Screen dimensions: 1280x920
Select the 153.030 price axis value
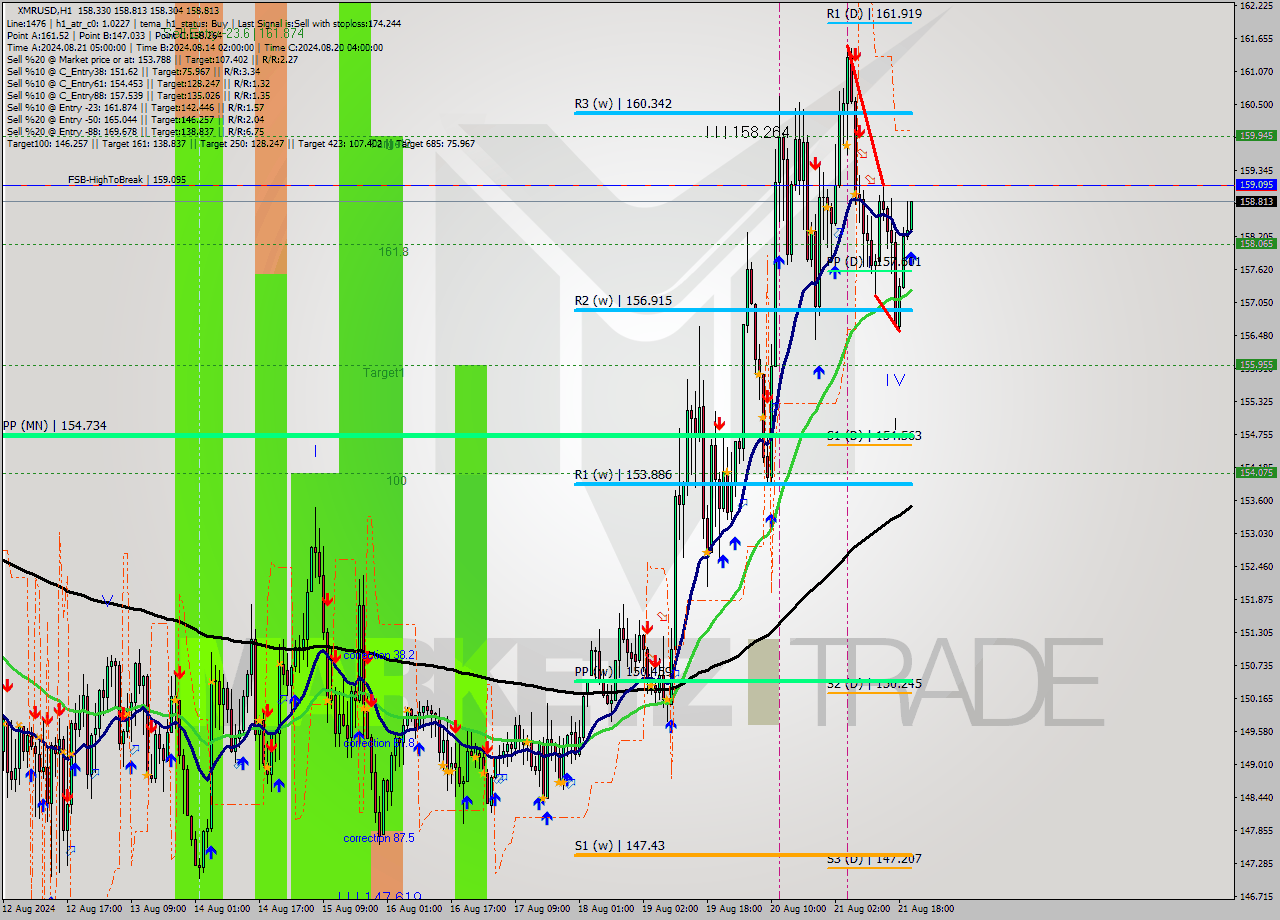(1255, 534)
